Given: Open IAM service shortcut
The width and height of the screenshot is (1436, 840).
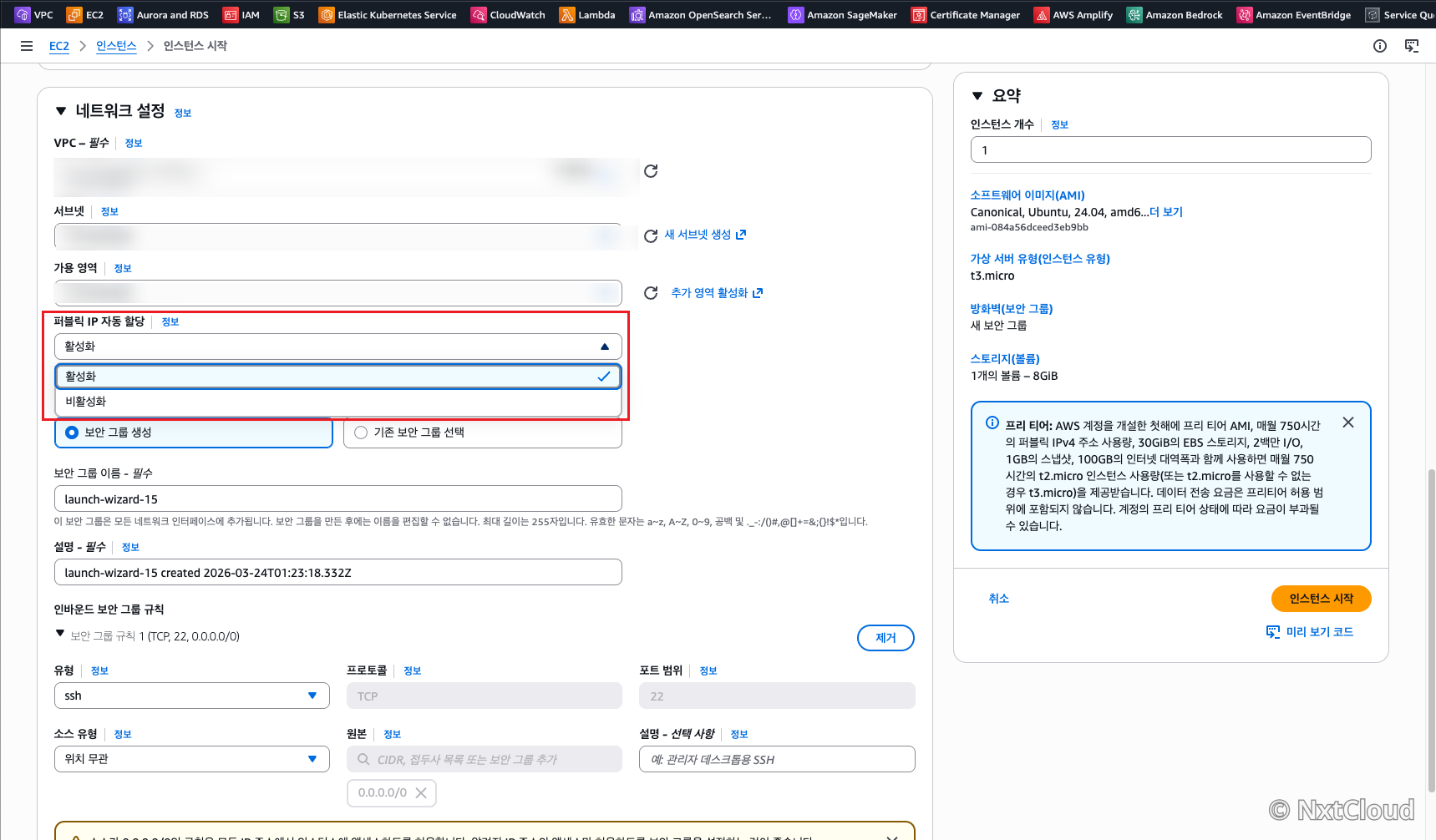Looking at the screenshot, I should tap(241, 14).
